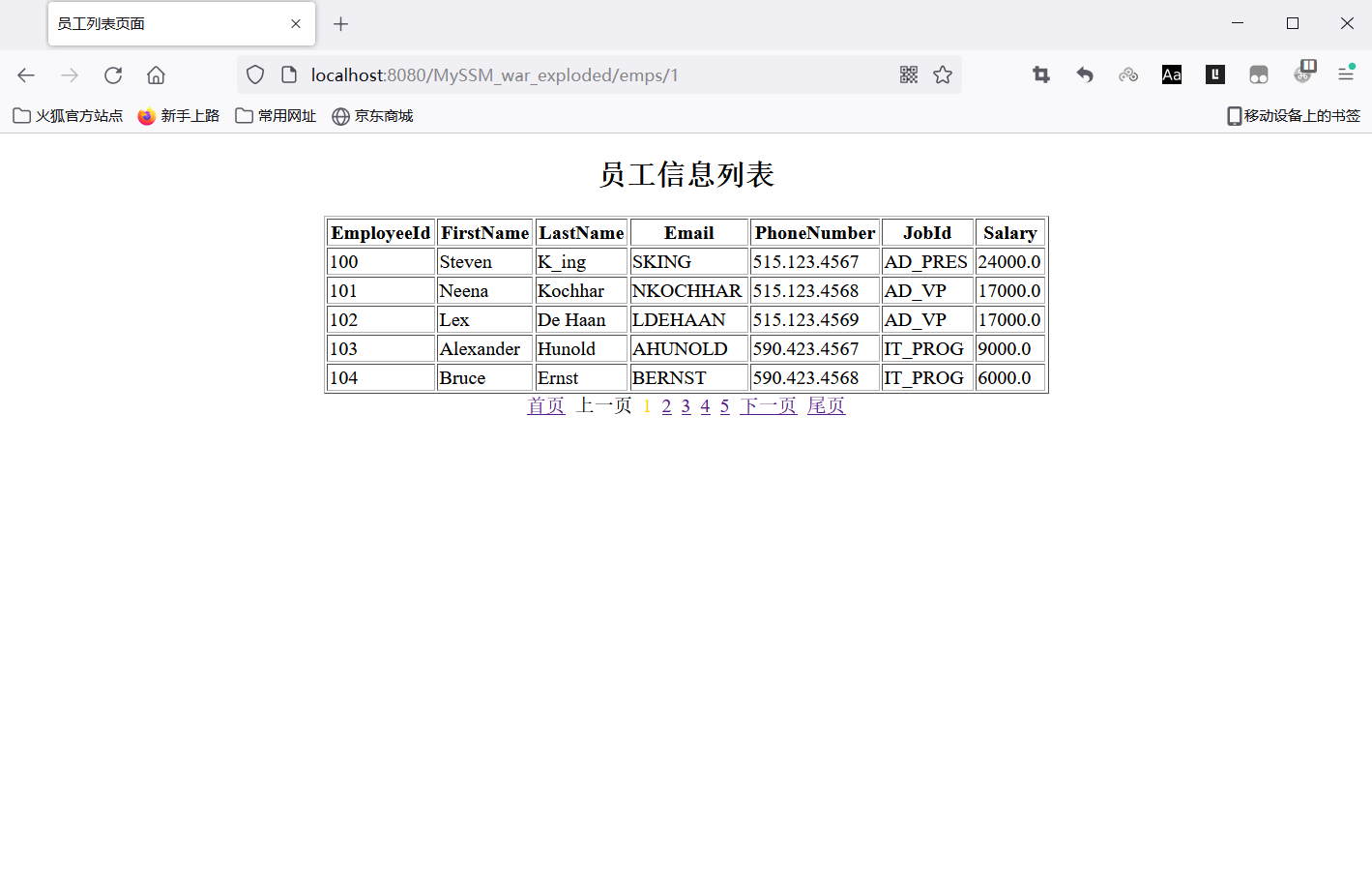This screenshot has height=890, width=1372.
Task: Click the FirstName column header
Action: point(485,233)
